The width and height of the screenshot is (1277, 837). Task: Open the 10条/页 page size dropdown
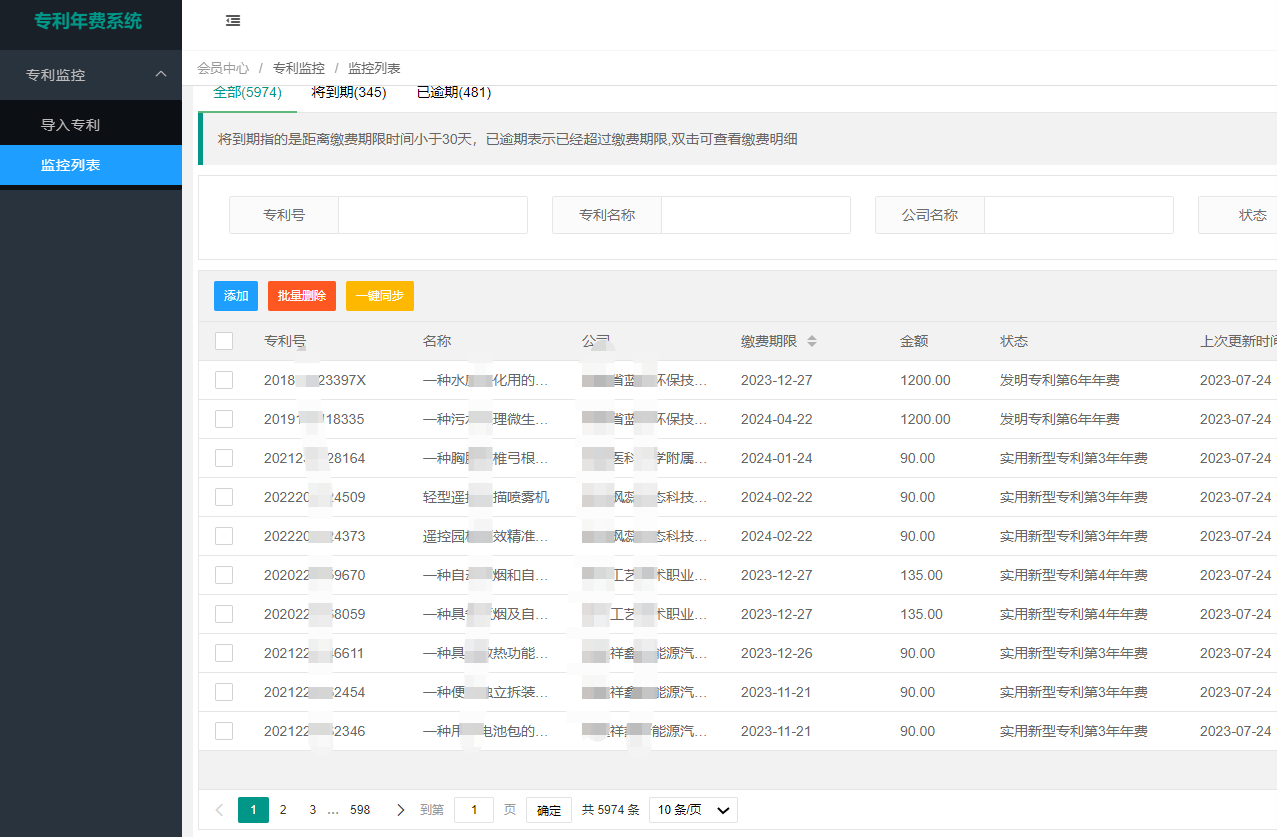pyautogui.click(x=692, y=809)
